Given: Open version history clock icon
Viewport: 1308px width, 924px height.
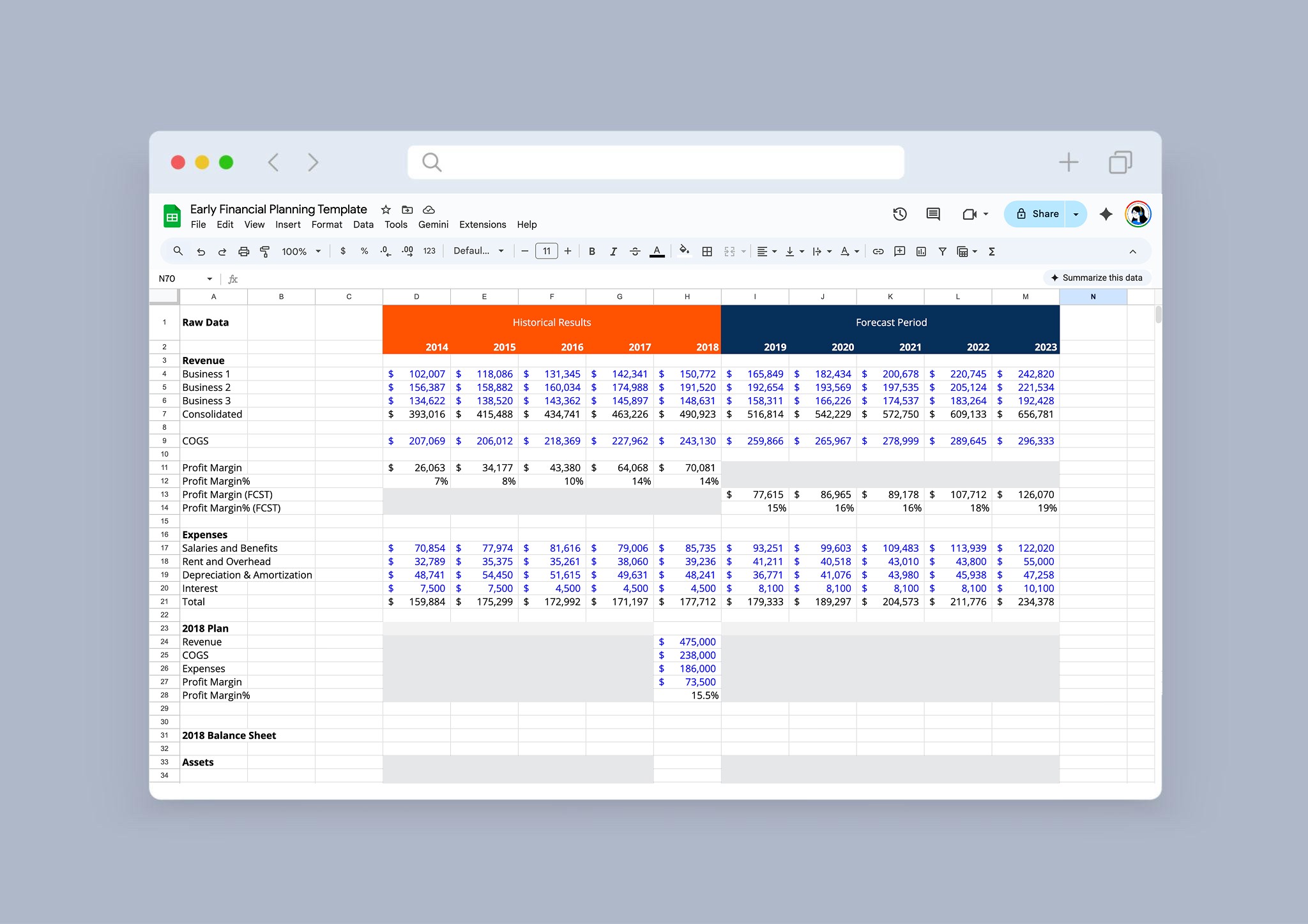Looking at the screenshot, I should click(x=899, y=214).
